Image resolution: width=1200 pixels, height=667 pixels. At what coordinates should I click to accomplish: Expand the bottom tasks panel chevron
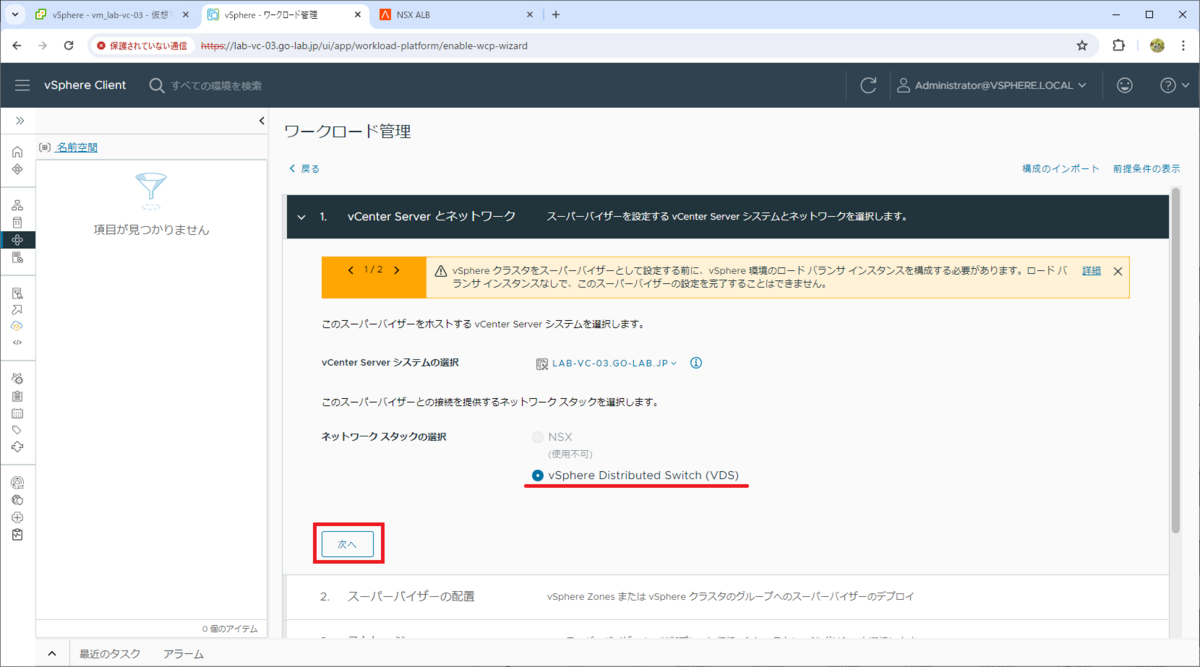click(52, 654)
